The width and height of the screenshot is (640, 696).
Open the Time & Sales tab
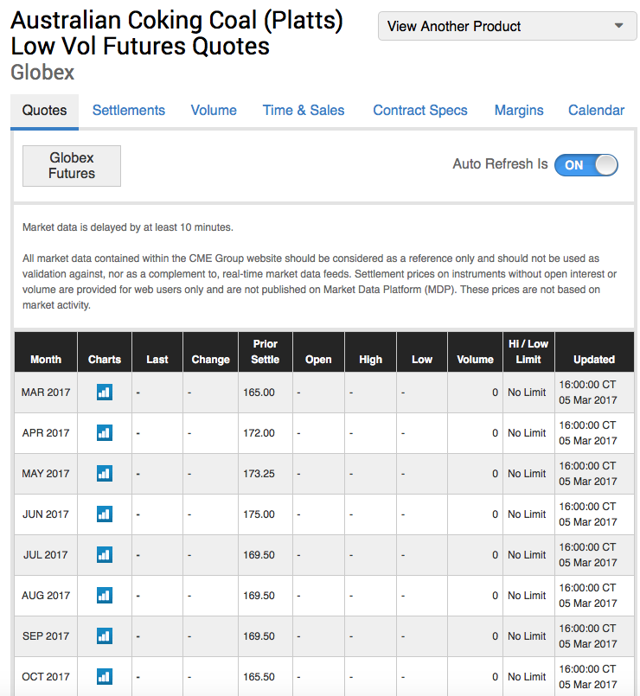click(x=304, y=110)
